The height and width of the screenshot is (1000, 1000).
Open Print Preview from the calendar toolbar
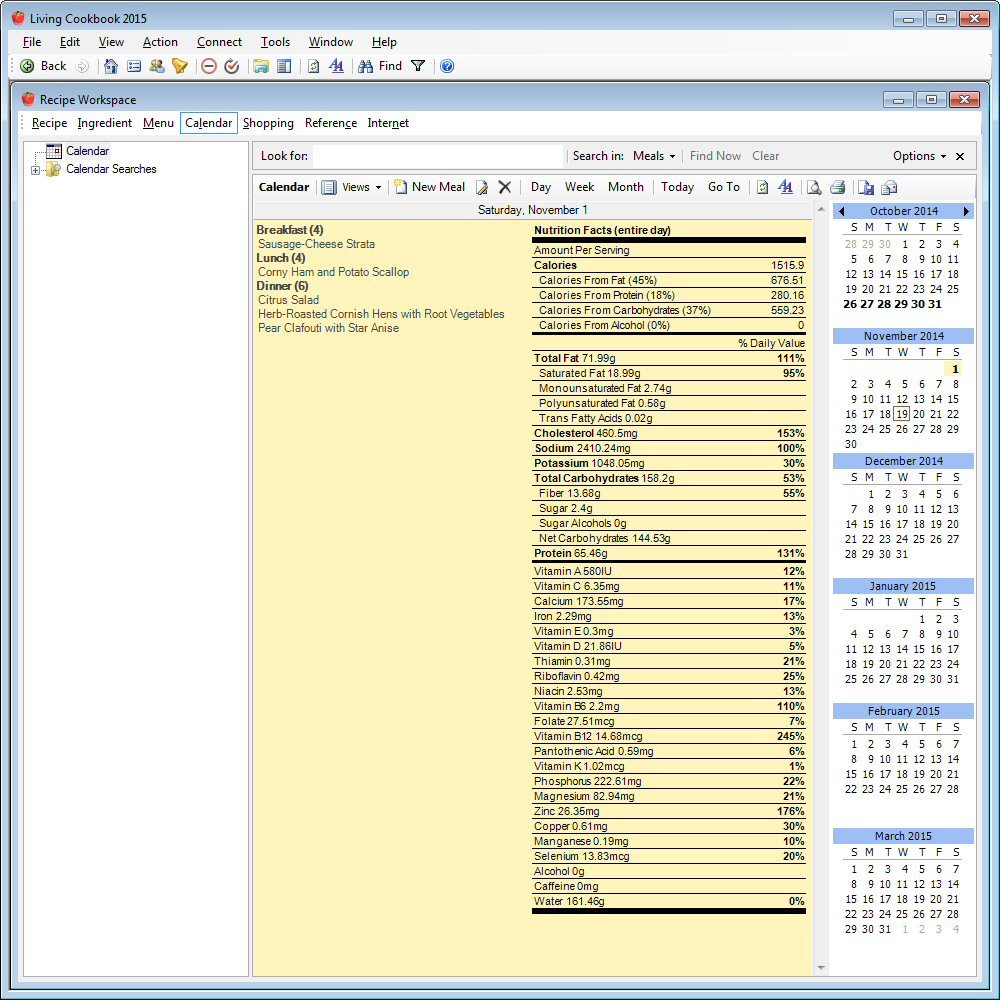(815, 187)
